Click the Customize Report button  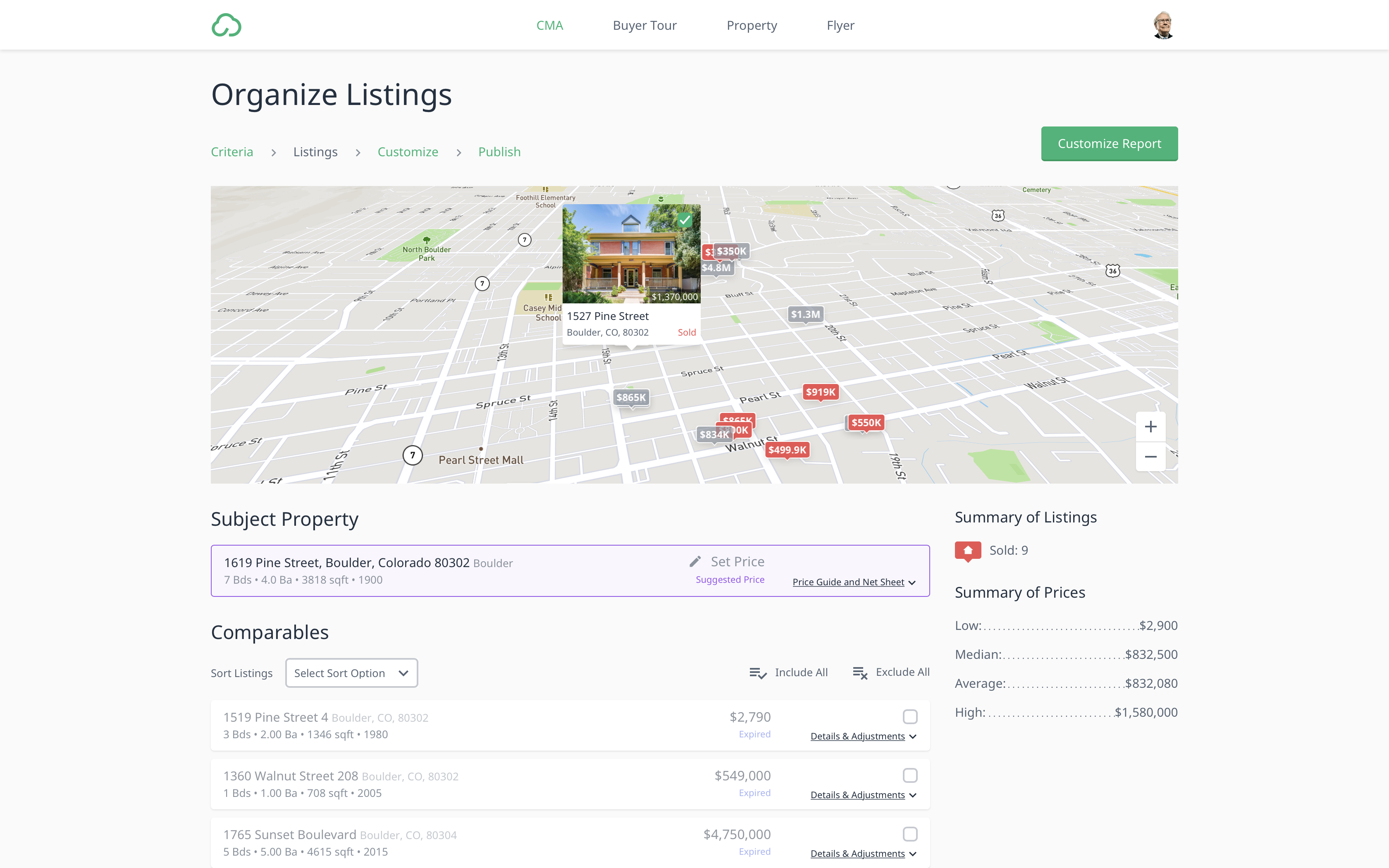(1109, 143)
